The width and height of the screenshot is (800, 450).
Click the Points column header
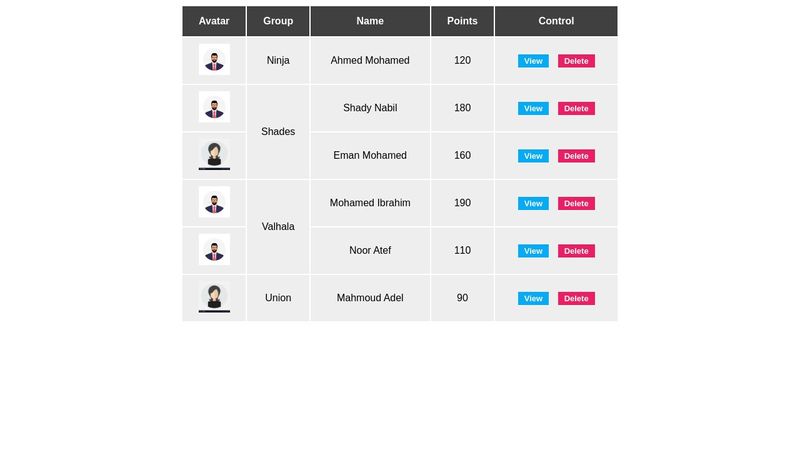pyautogui.click(x=462, y=21)
